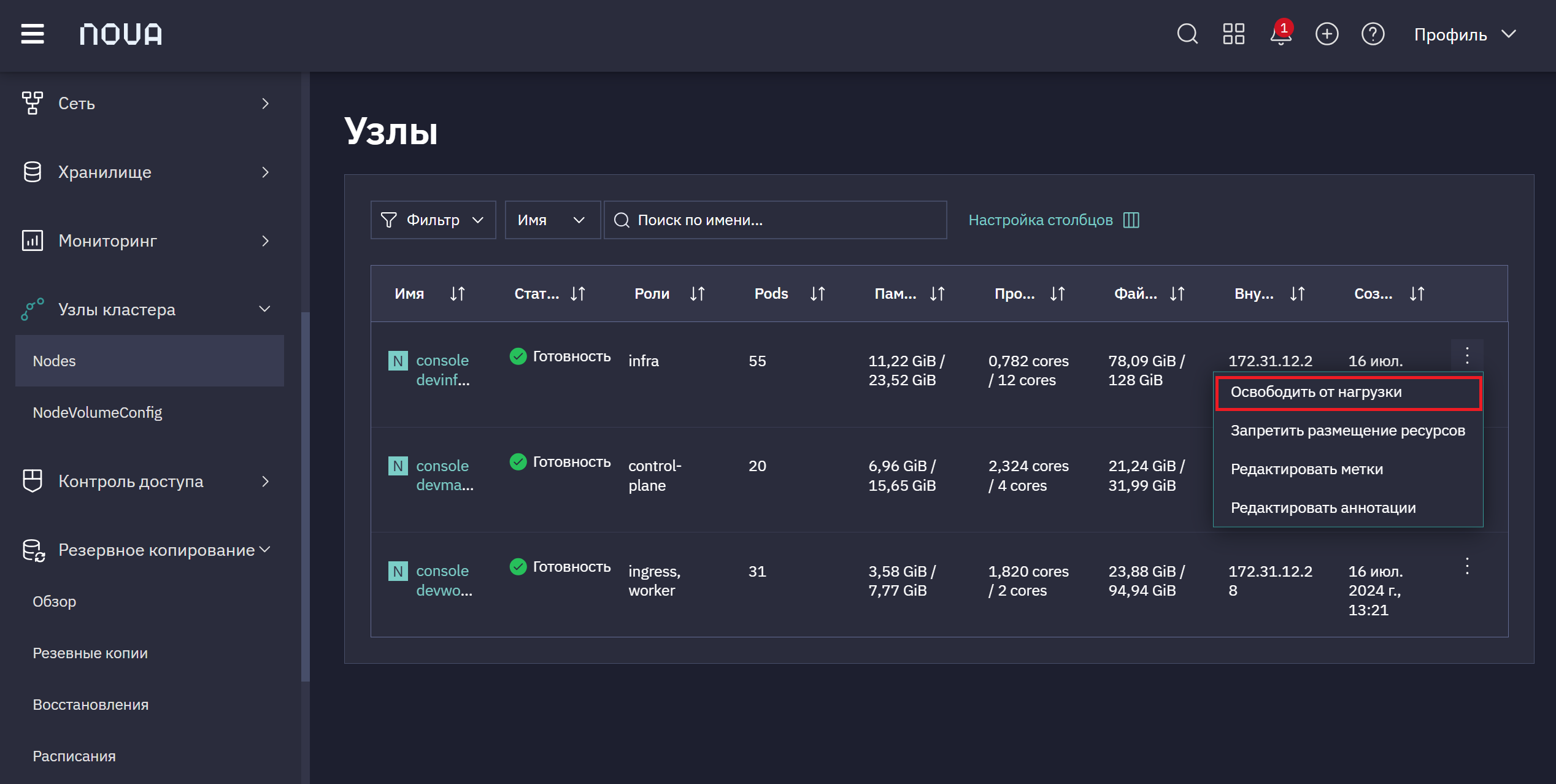Click N badge of console devma node
This screenshot has width=1556, height=784.
(398, 466)
